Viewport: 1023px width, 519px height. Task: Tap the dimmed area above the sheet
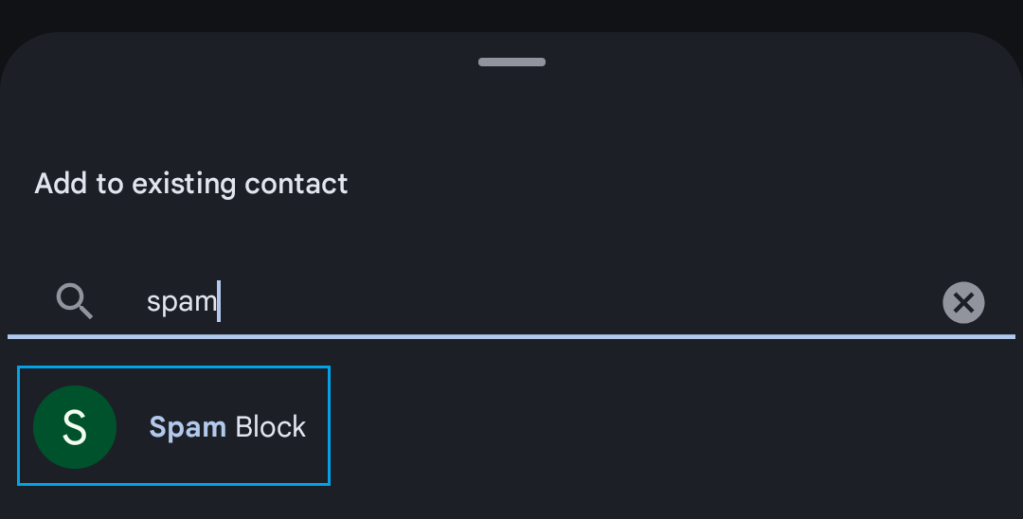(511, 12)
